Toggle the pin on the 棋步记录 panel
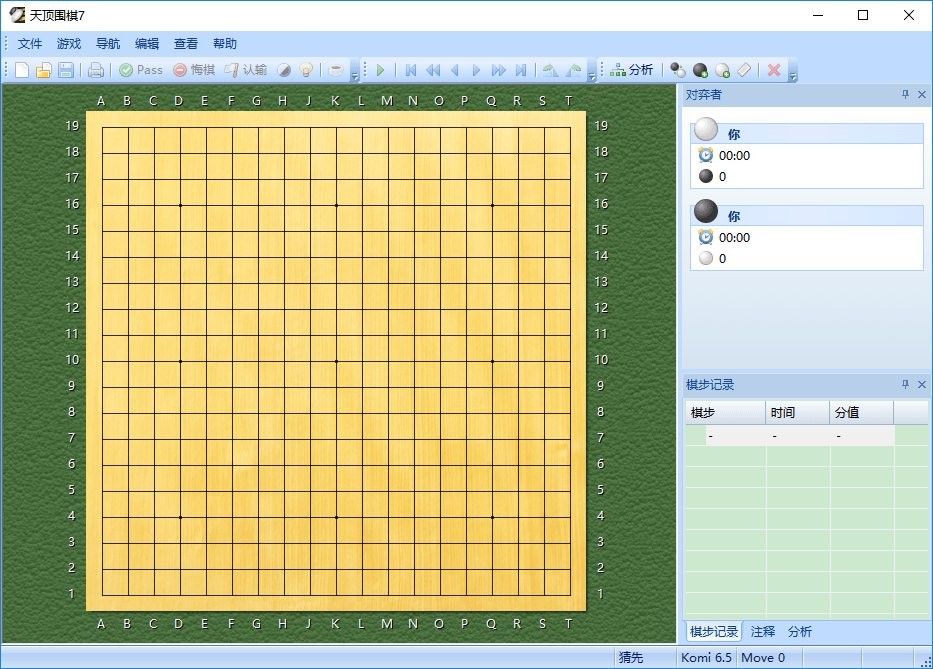Image resolution: width=933 pixels, height=669 pixels. point(907,384)
